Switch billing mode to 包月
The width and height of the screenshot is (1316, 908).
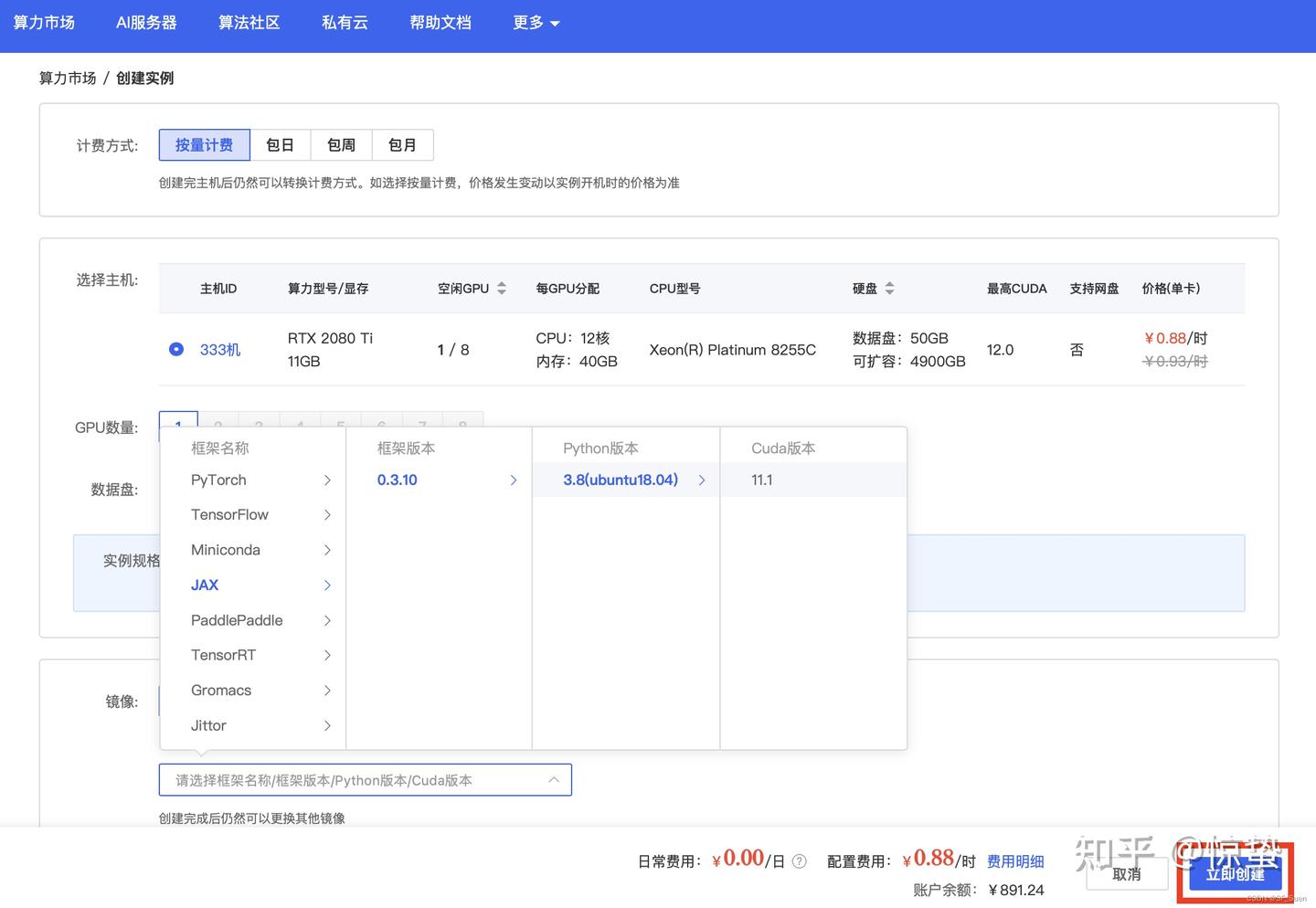(x=402, y=144)
